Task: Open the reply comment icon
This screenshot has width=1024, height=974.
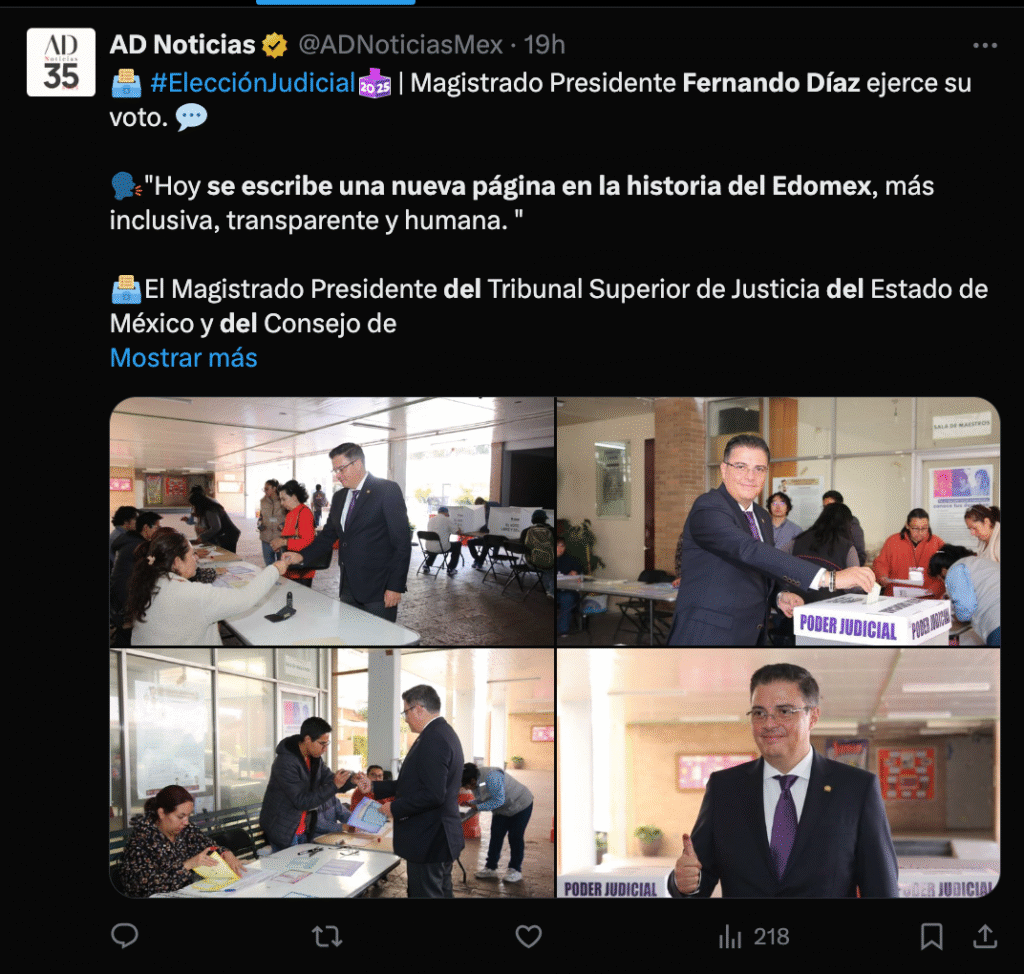Action: (124, 936)
